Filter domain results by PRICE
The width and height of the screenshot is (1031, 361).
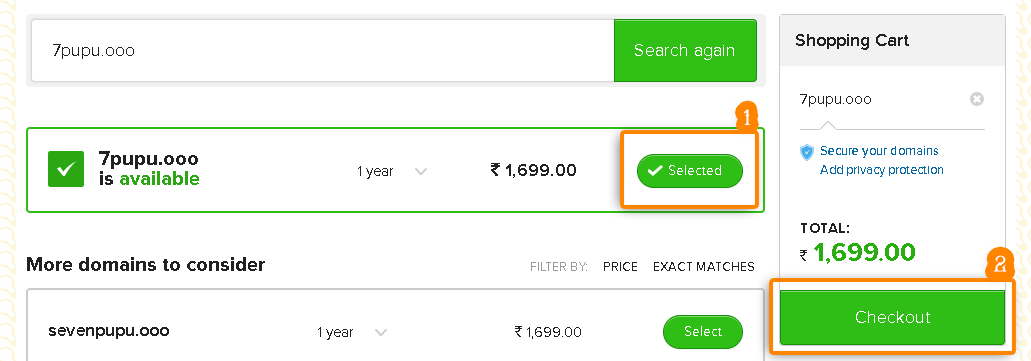[x=620, y=266]
